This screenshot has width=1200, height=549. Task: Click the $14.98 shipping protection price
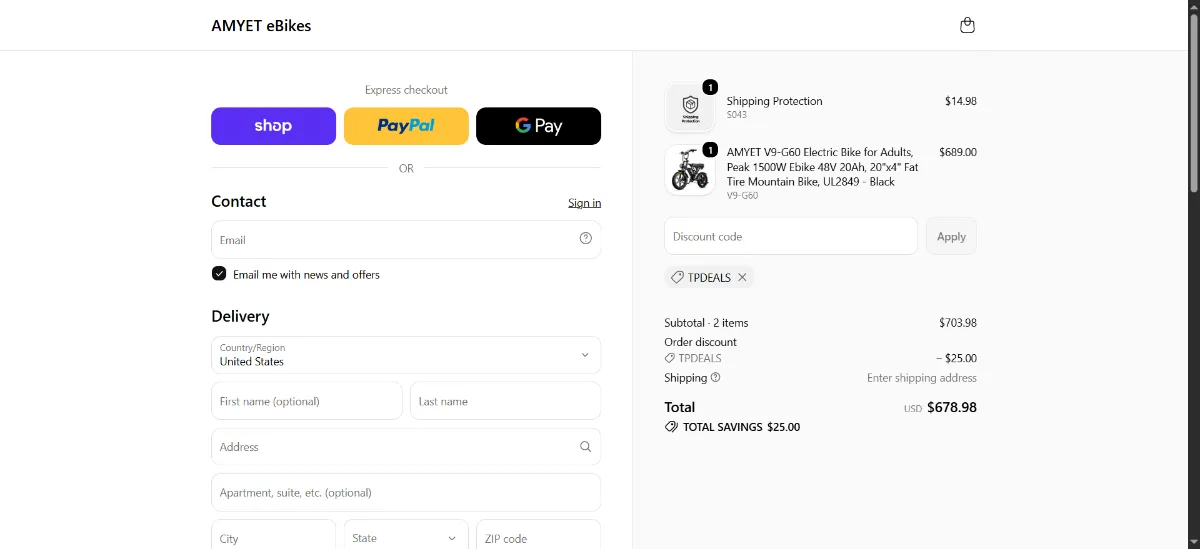(961, 101)
